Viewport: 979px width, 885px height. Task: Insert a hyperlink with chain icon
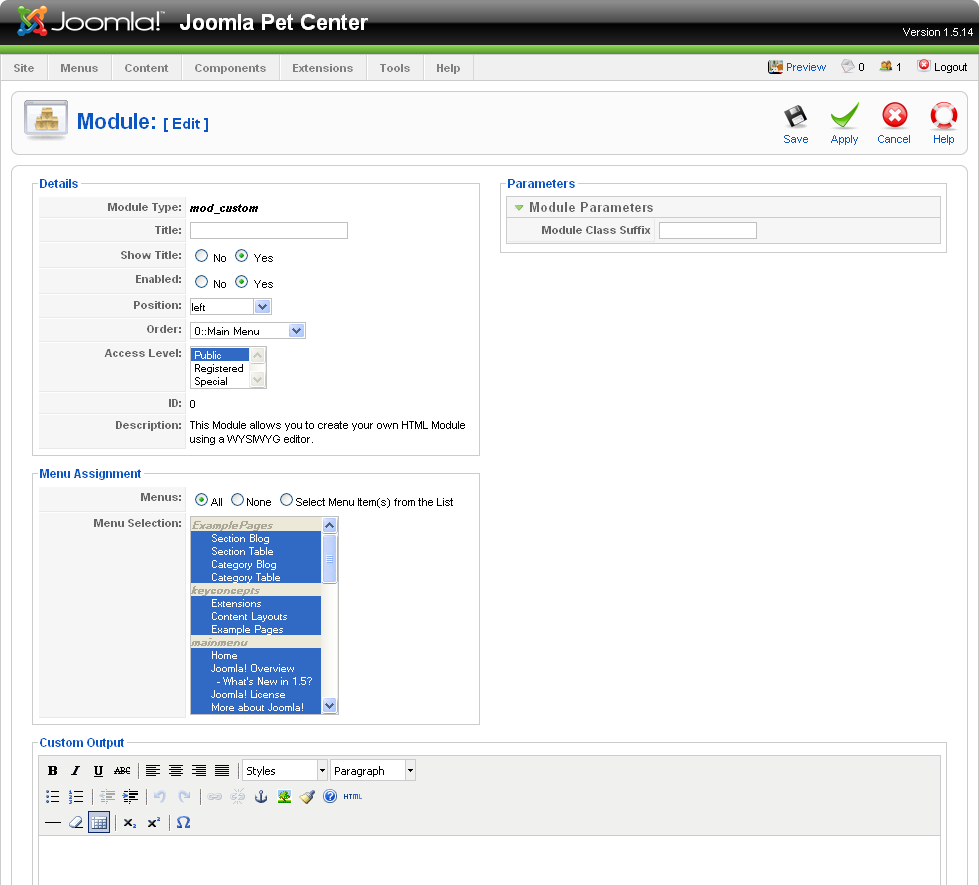coord(215,796)
